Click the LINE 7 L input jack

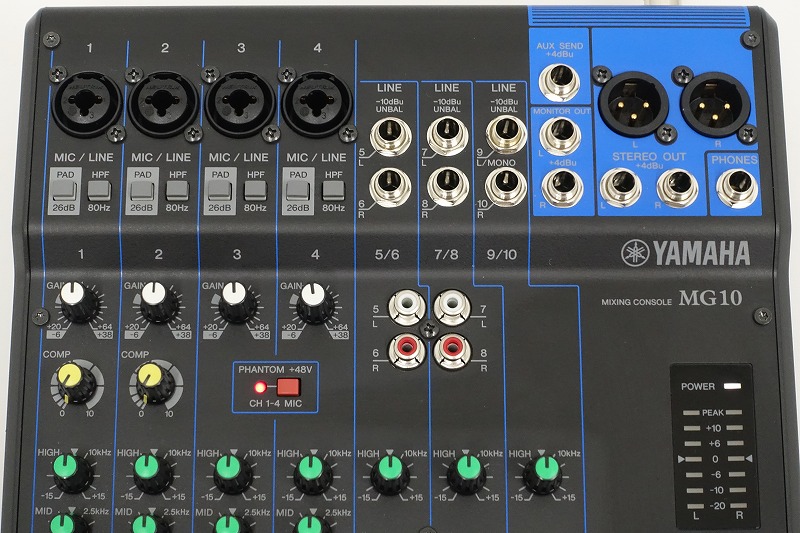pos(447,135)
